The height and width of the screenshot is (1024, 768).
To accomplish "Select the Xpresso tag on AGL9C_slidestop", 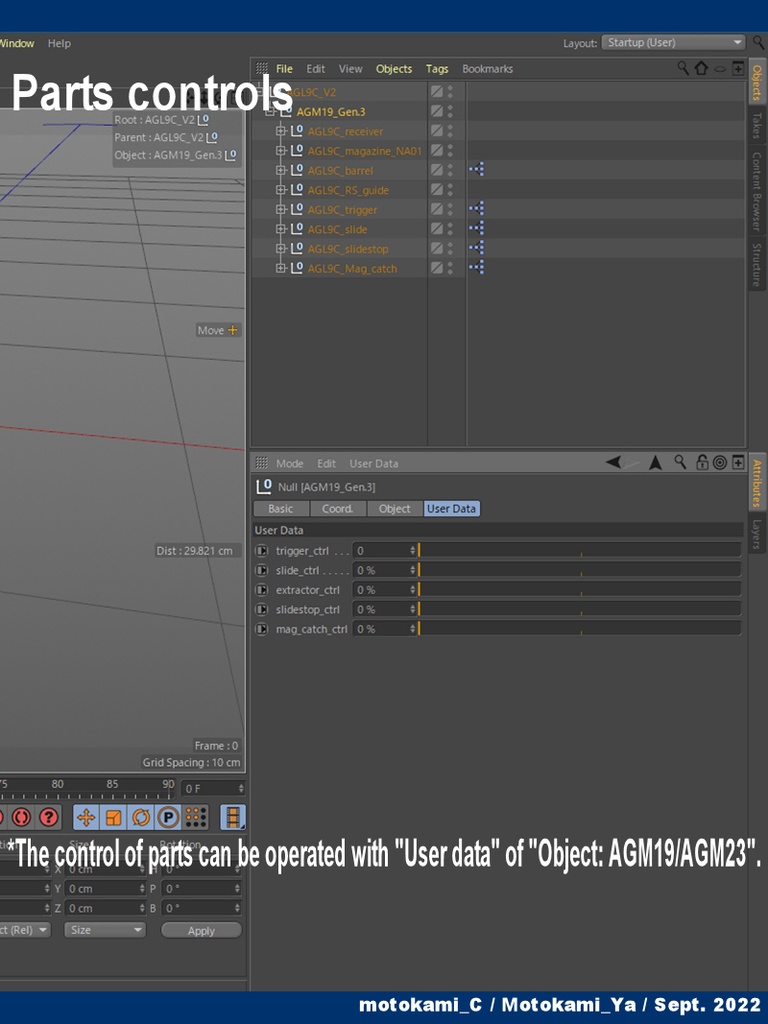I will click(x=477, y=248).
